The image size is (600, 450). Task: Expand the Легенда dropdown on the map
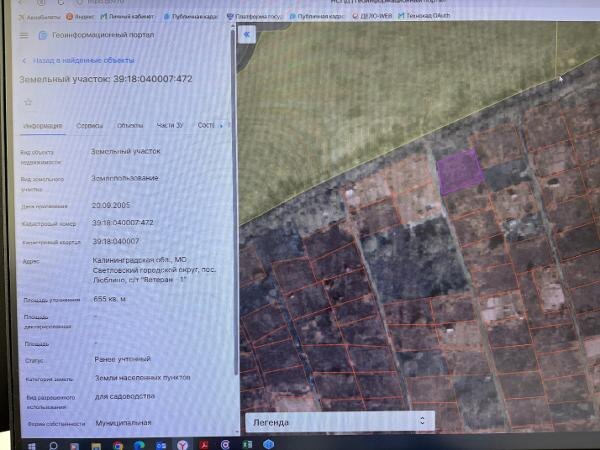pyautogui.click(x=340, y=422)
